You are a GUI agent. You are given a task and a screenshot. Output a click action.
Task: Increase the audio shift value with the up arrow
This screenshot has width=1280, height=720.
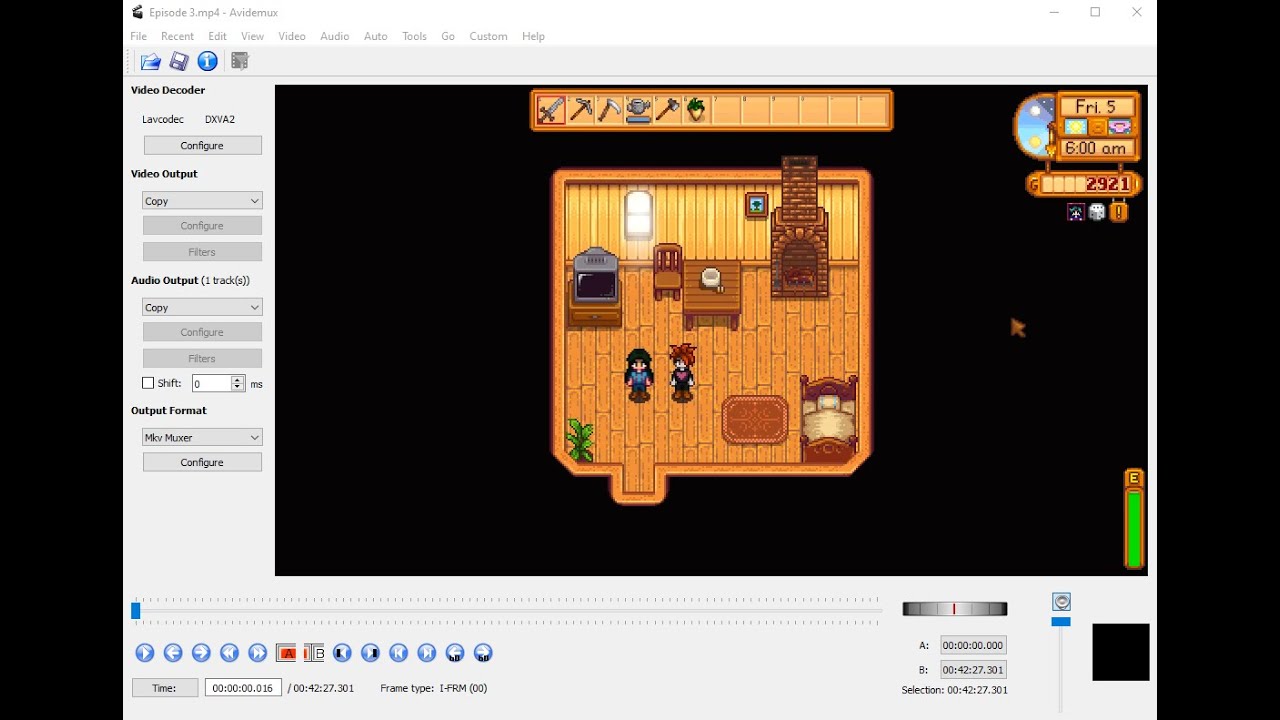pyautogui.click(x=238, y=379)
